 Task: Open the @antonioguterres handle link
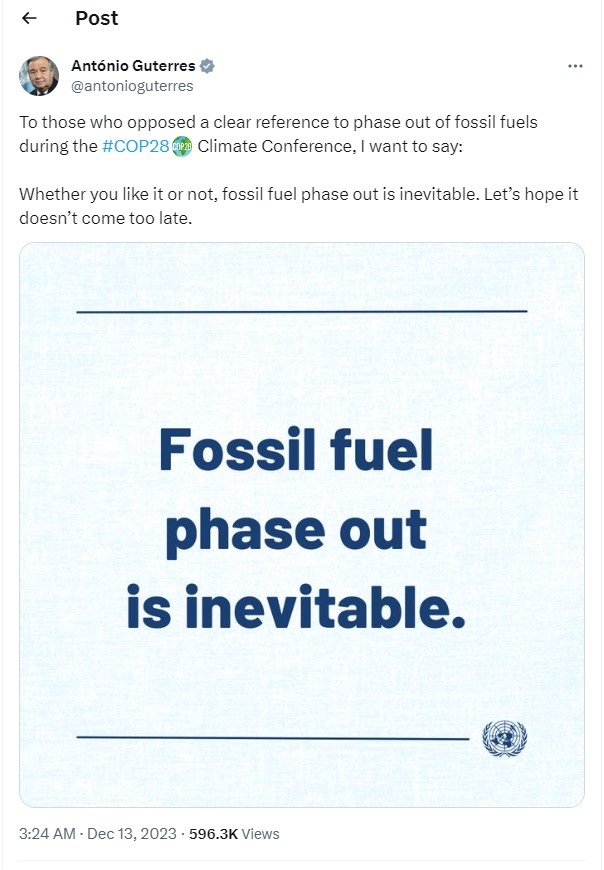click(x=132, y=86)
